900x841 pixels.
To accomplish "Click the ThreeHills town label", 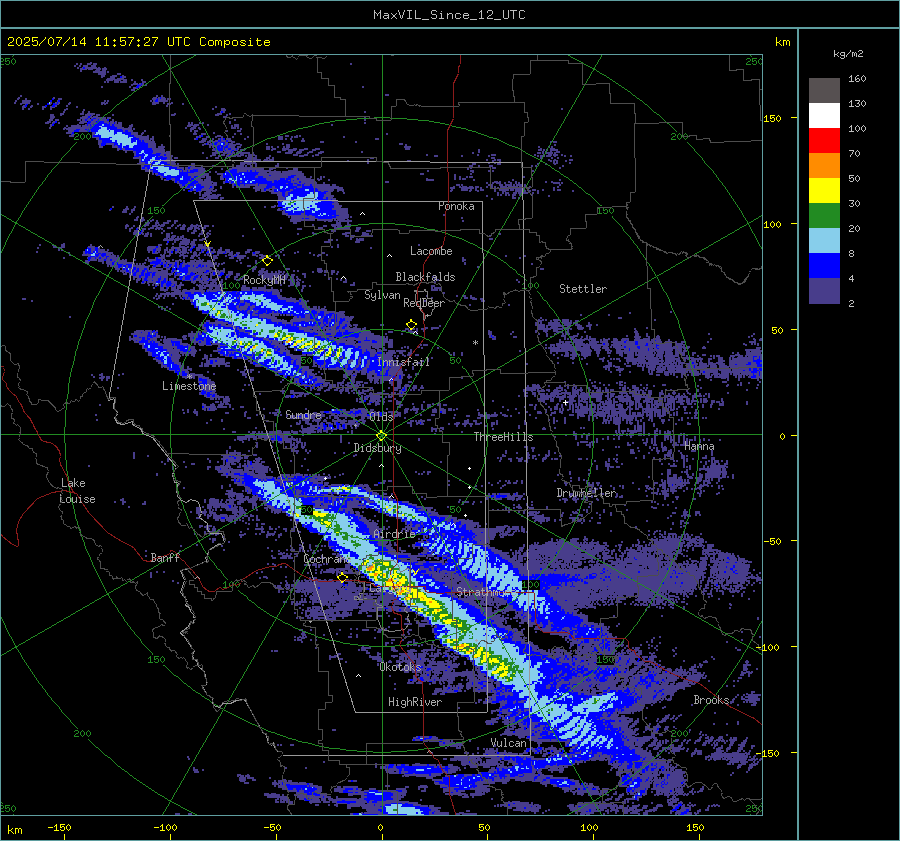I will (x=503, y=437).
